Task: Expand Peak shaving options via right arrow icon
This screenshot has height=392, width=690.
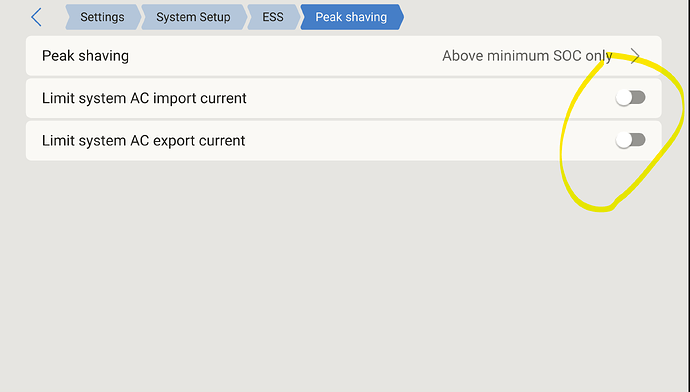Action: pos(635,56)
